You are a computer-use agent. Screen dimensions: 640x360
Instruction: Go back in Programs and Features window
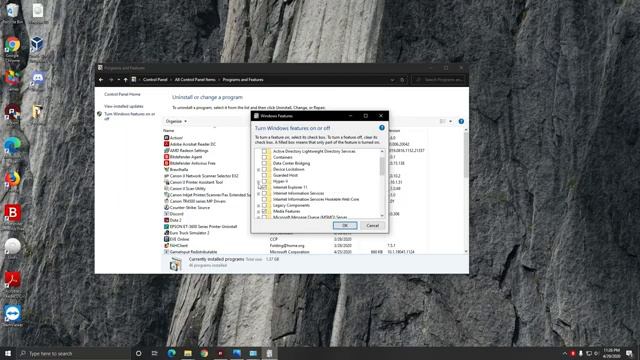pyautogui.click(x=101, y=80)
